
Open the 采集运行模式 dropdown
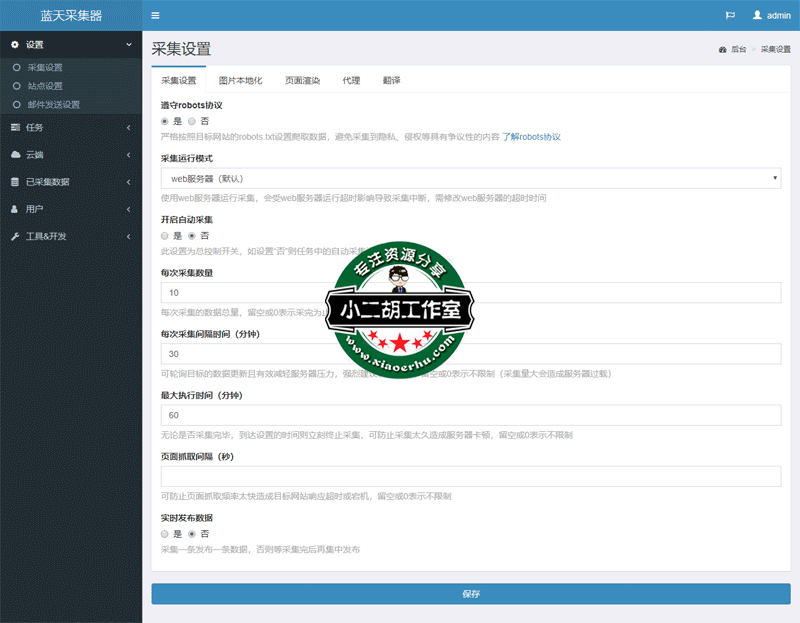pyautogui.click(x=470, y=178)
